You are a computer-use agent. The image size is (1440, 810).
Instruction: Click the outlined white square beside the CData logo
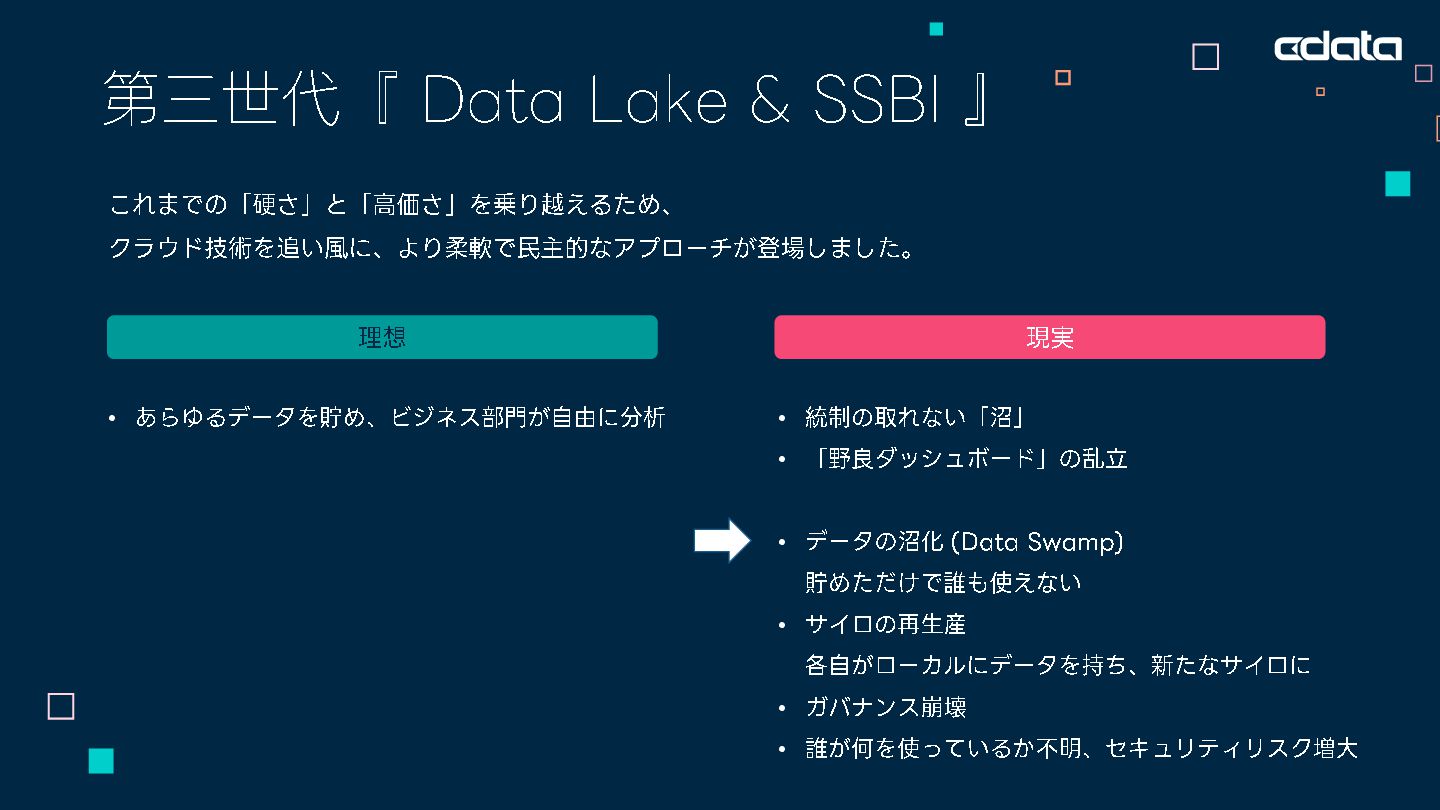1206,57
